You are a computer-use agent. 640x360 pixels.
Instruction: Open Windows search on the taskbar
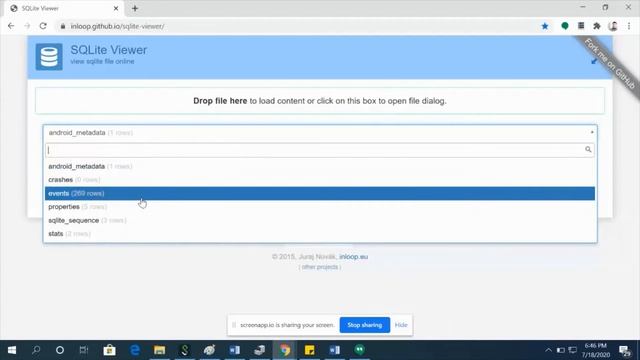36,350
